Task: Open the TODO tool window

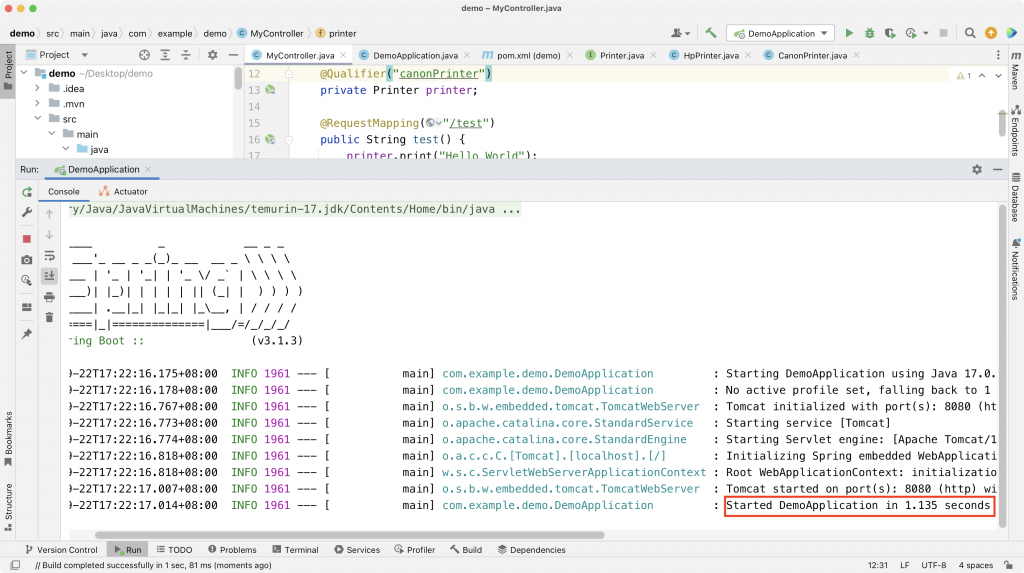Action: click(174, 549)
